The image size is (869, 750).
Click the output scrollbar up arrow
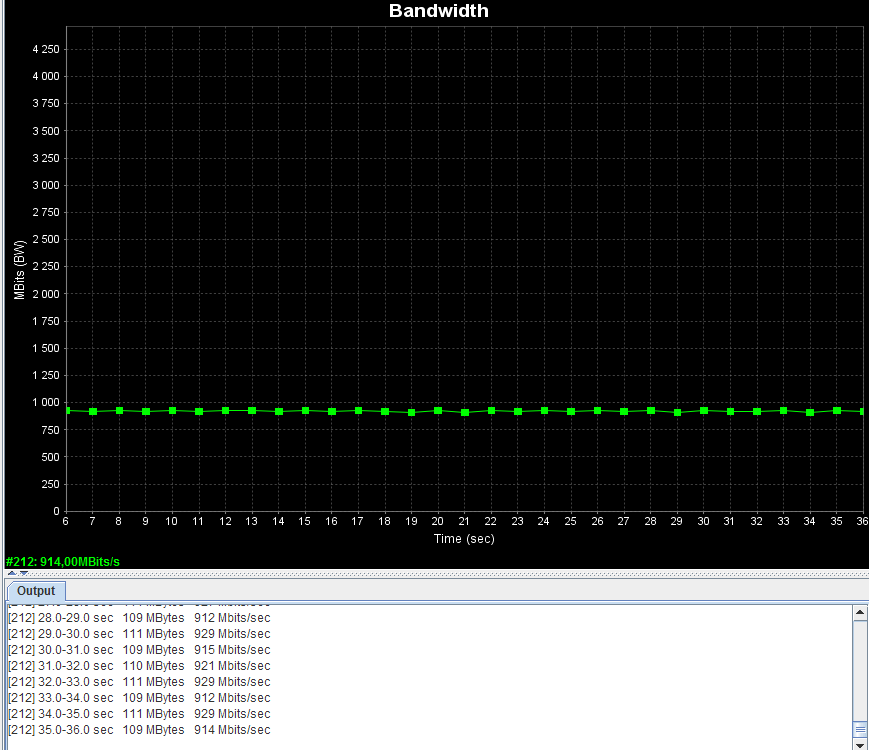[860, 613]
